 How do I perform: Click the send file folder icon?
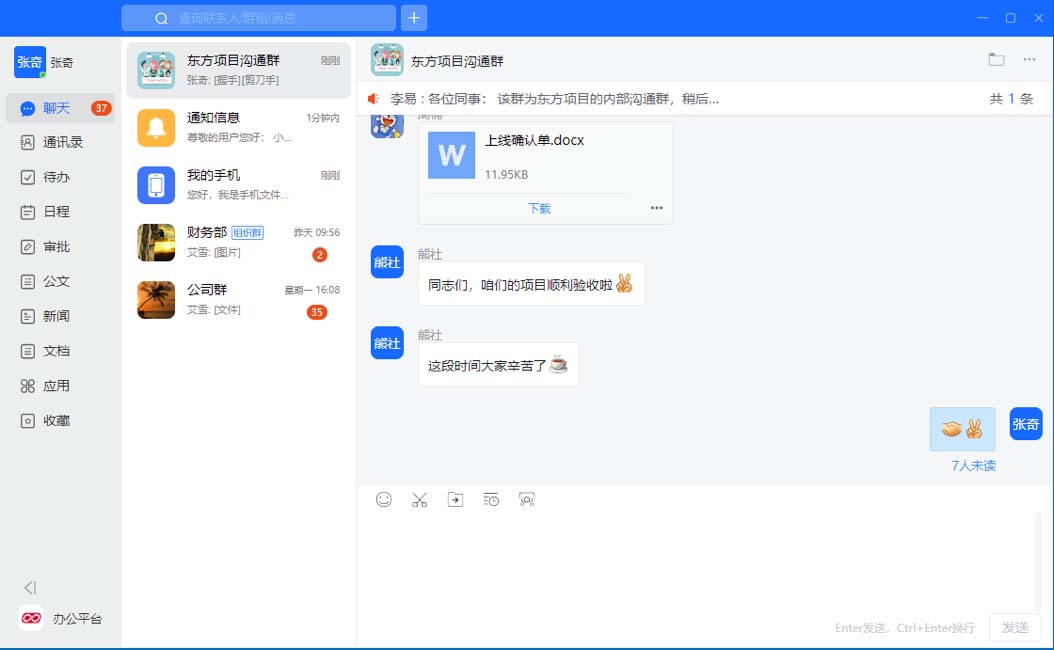point(455,500)
